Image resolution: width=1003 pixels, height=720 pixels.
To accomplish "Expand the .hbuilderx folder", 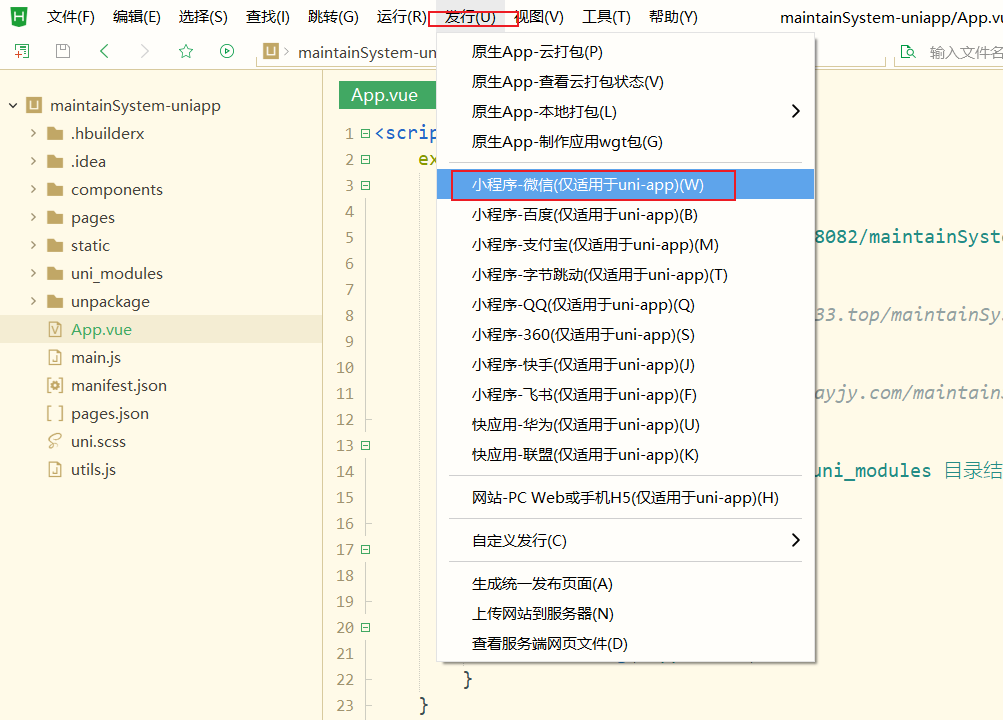I will pyautogui.click(x=33, y=133).
